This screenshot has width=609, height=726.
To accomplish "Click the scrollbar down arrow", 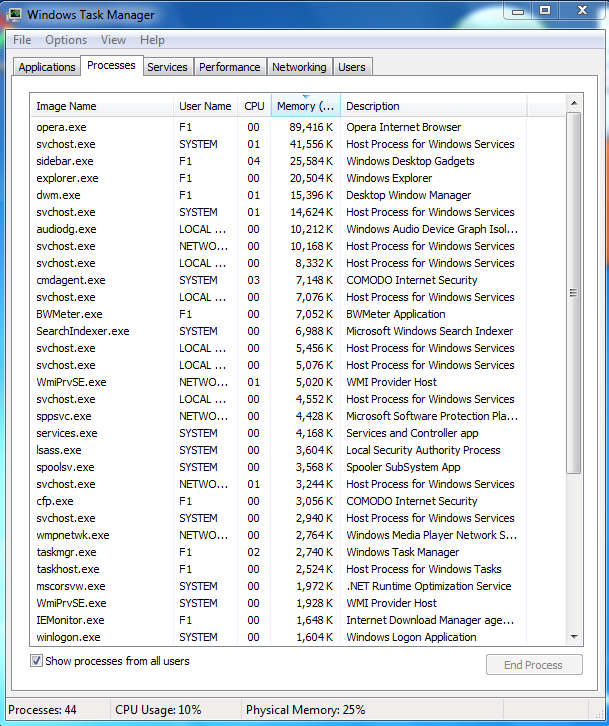I will click(574, 637).
